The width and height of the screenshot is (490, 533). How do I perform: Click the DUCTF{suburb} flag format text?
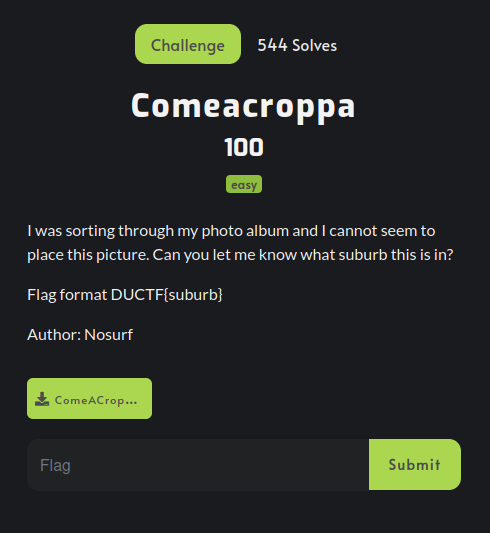coord(167,294)
